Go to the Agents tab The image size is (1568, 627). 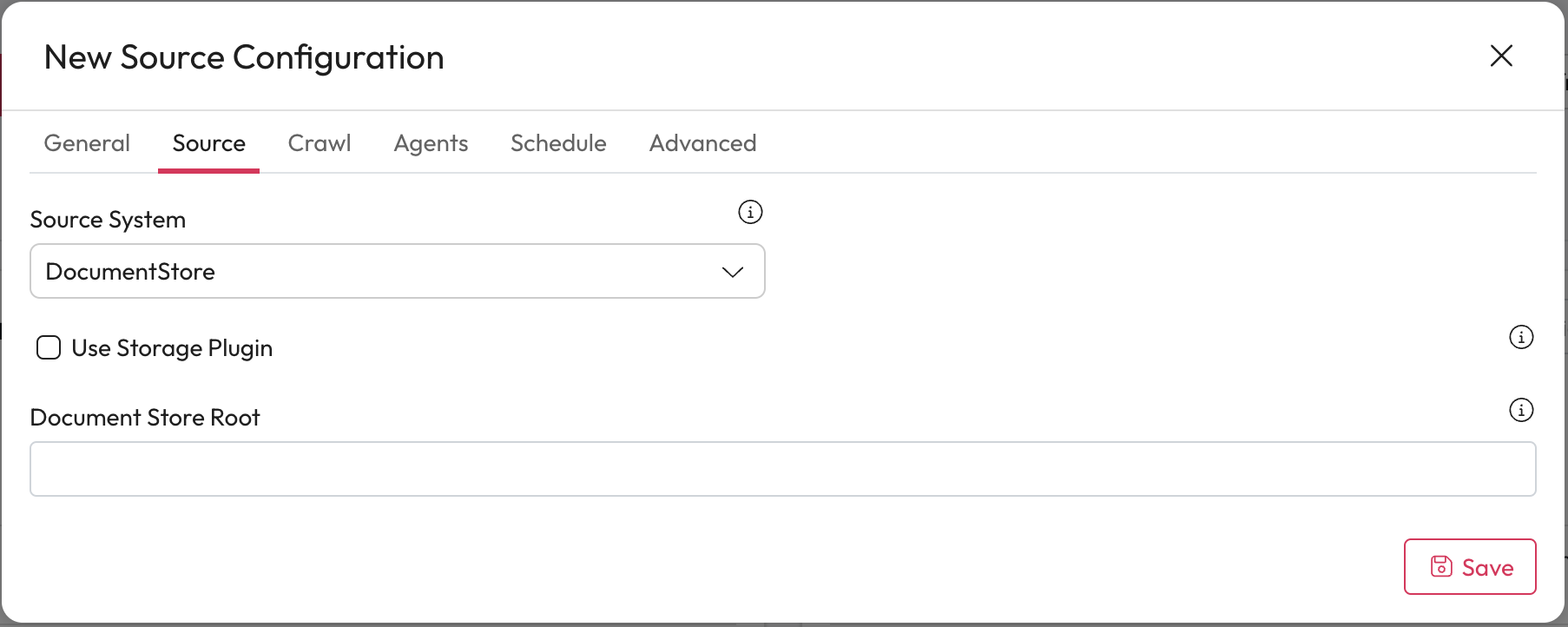(x=431, y=143)
